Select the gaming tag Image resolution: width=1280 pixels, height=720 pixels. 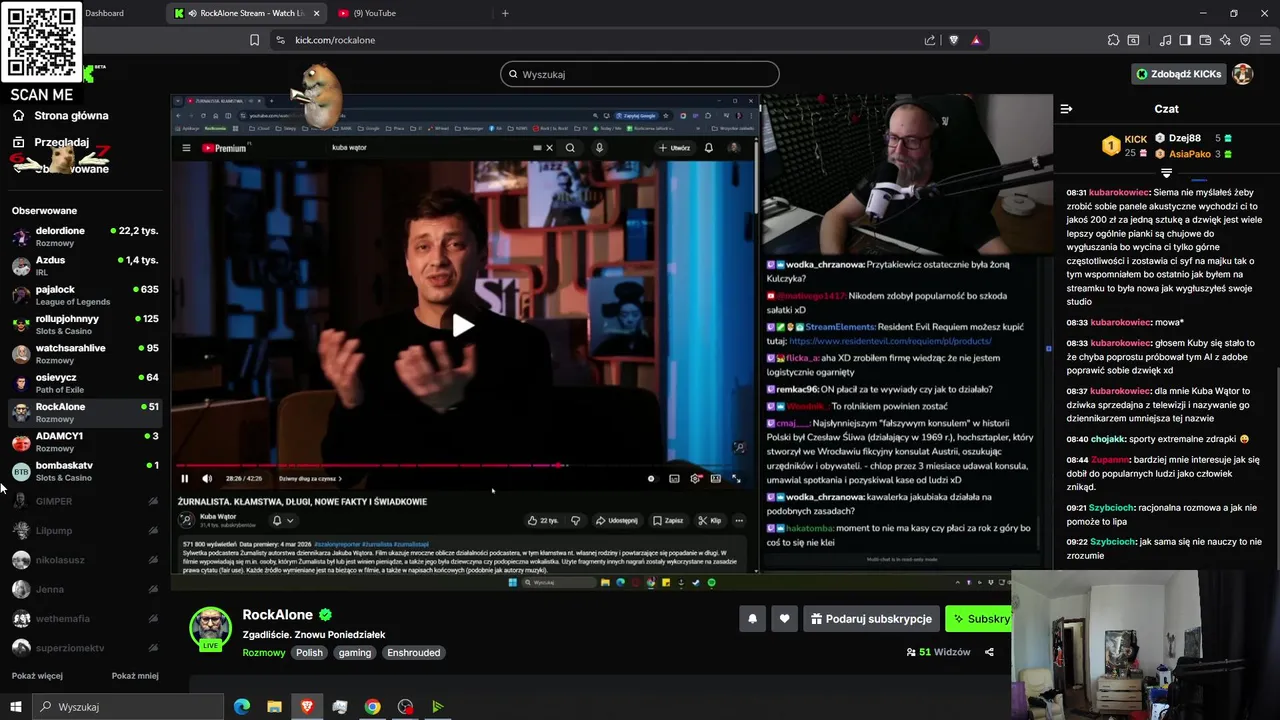355,653
